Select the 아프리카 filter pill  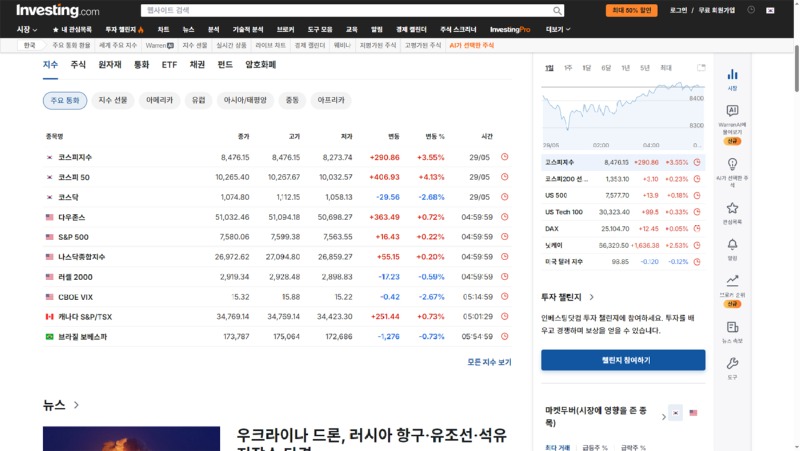[331, 101]
